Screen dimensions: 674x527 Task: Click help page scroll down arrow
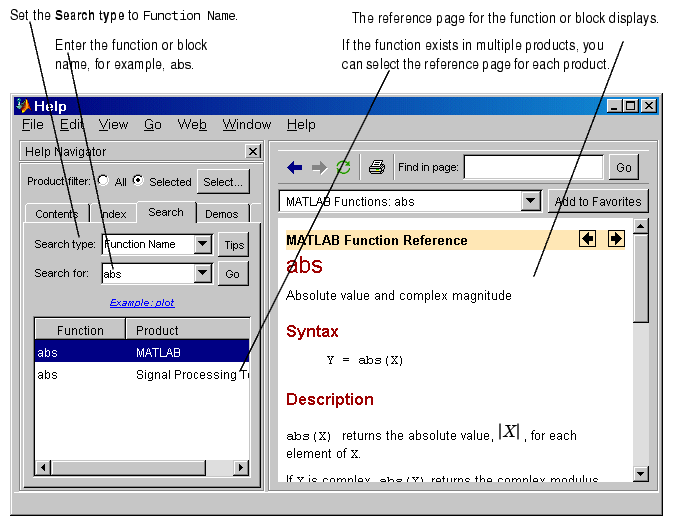[640, 474]
